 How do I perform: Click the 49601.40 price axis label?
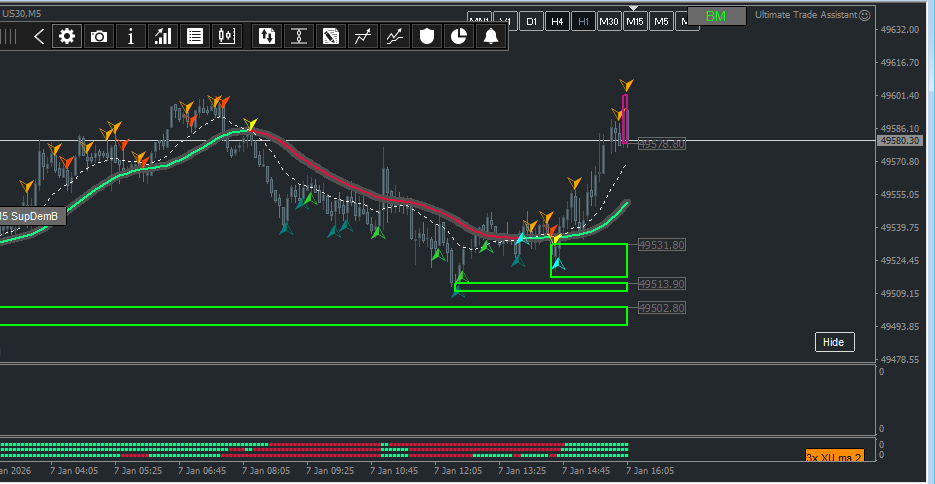pos(900,95)
